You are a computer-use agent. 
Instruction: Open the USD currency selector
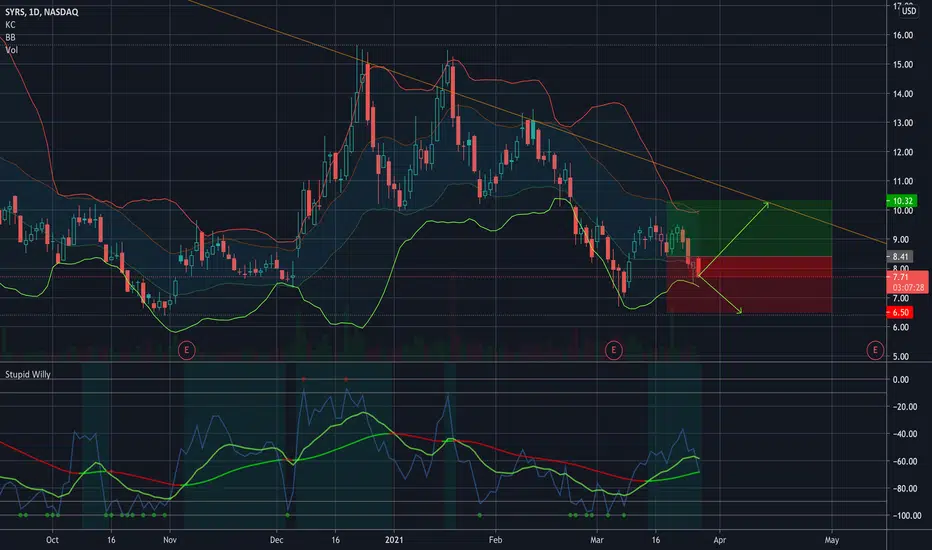(x=909, y=11)
